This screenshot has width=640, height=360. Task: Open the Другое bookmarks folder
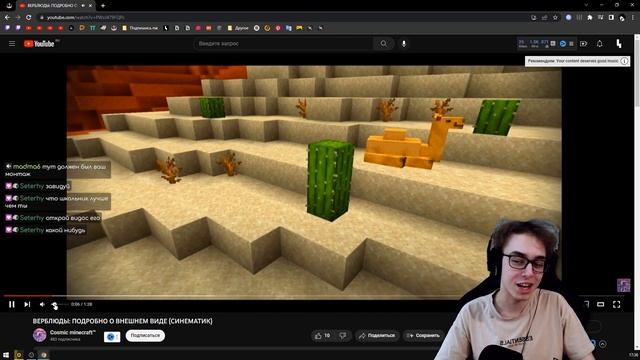pyautogui.click(x=238, y=28)
